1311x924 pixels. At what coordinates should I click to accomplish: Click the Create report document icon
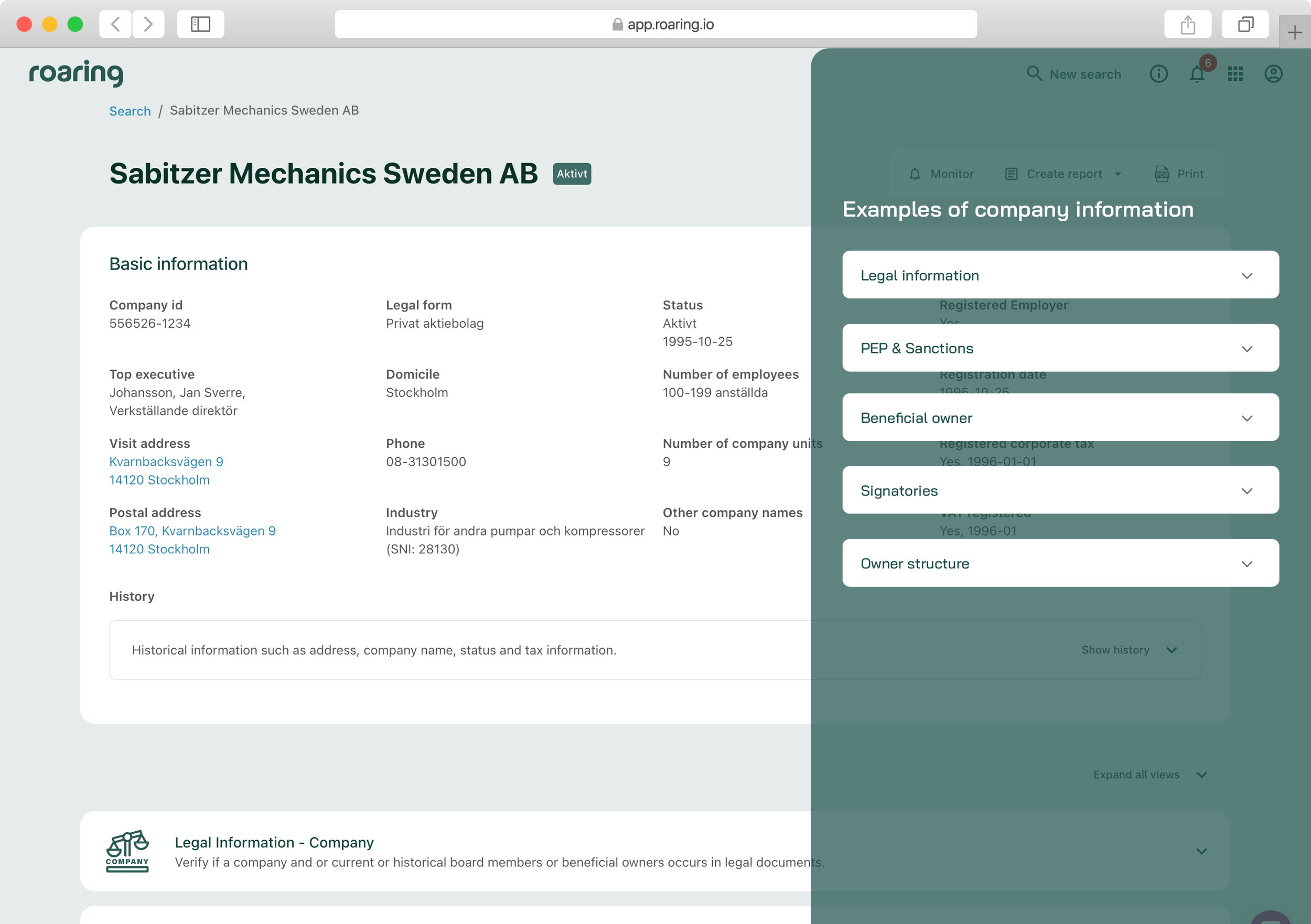(x=1011, y=174)
